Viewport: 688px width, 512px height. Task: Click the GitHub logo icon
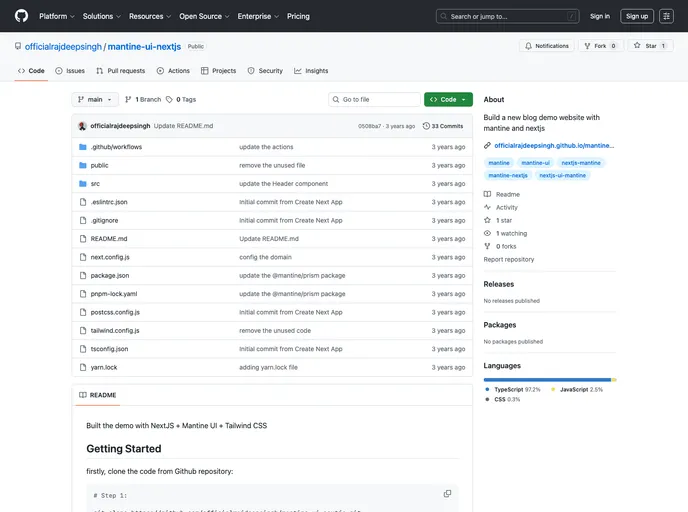21,16
